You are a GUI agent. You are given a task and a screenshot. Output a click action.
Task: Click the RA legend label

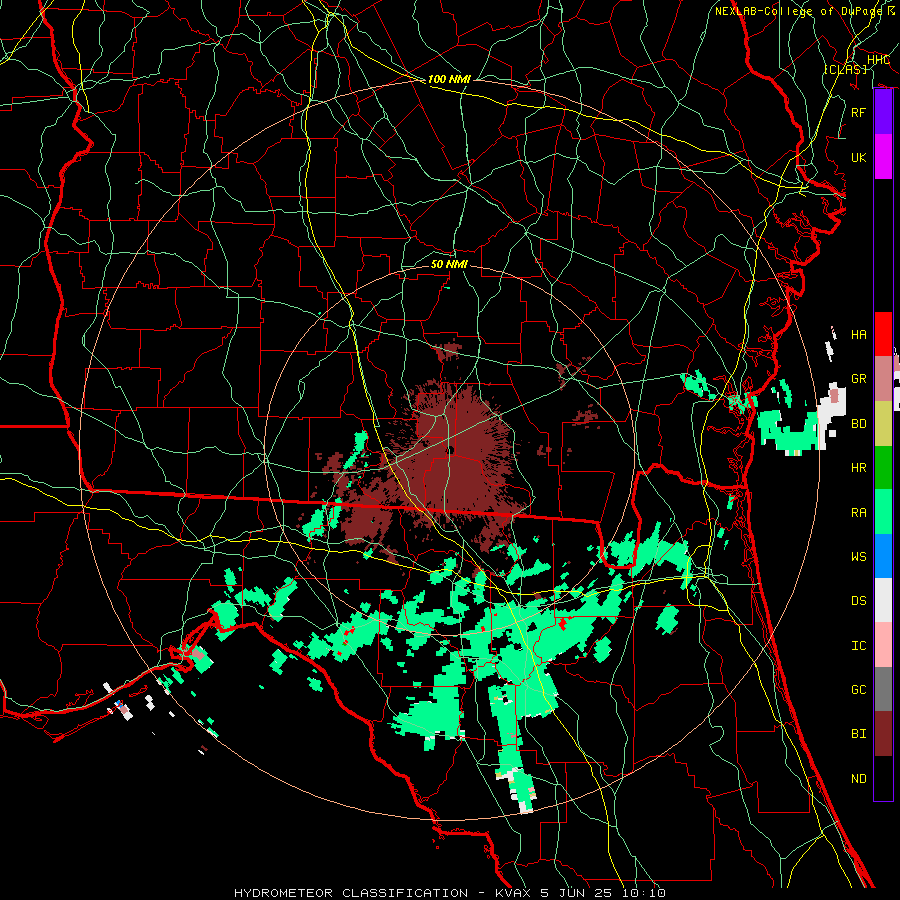tap(859, 513)
